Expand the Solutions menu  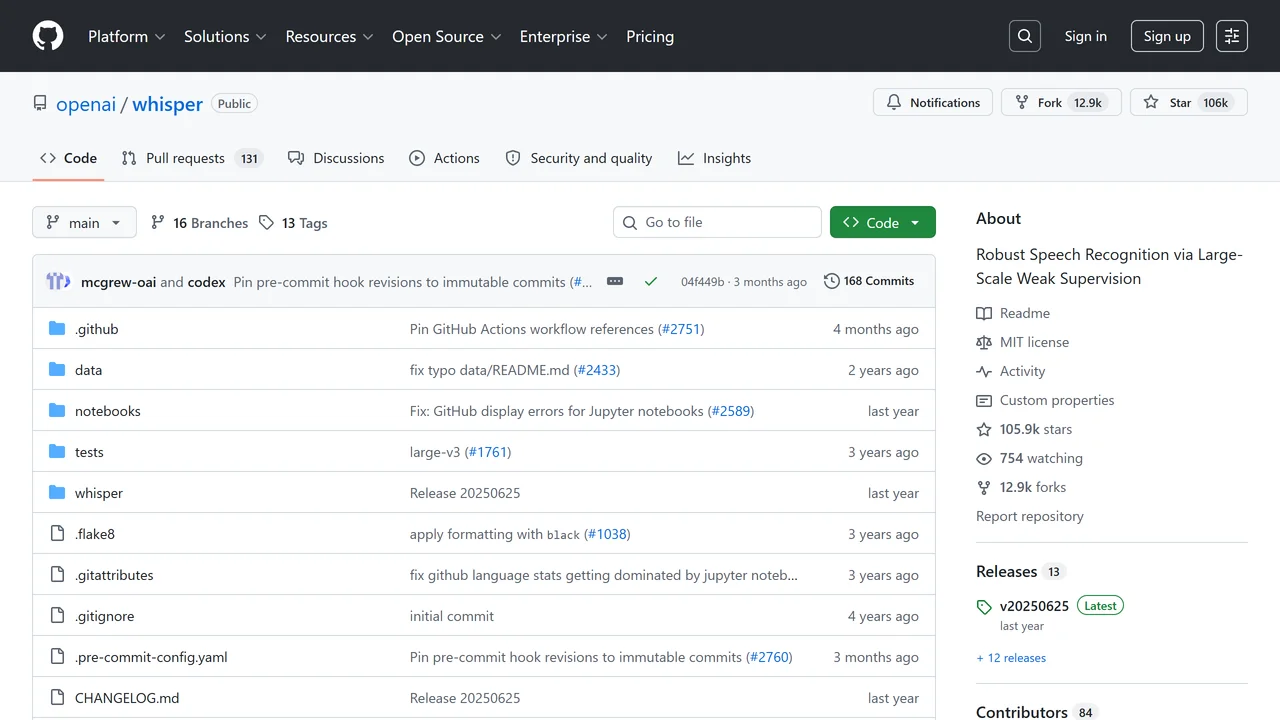pos(225,36)
